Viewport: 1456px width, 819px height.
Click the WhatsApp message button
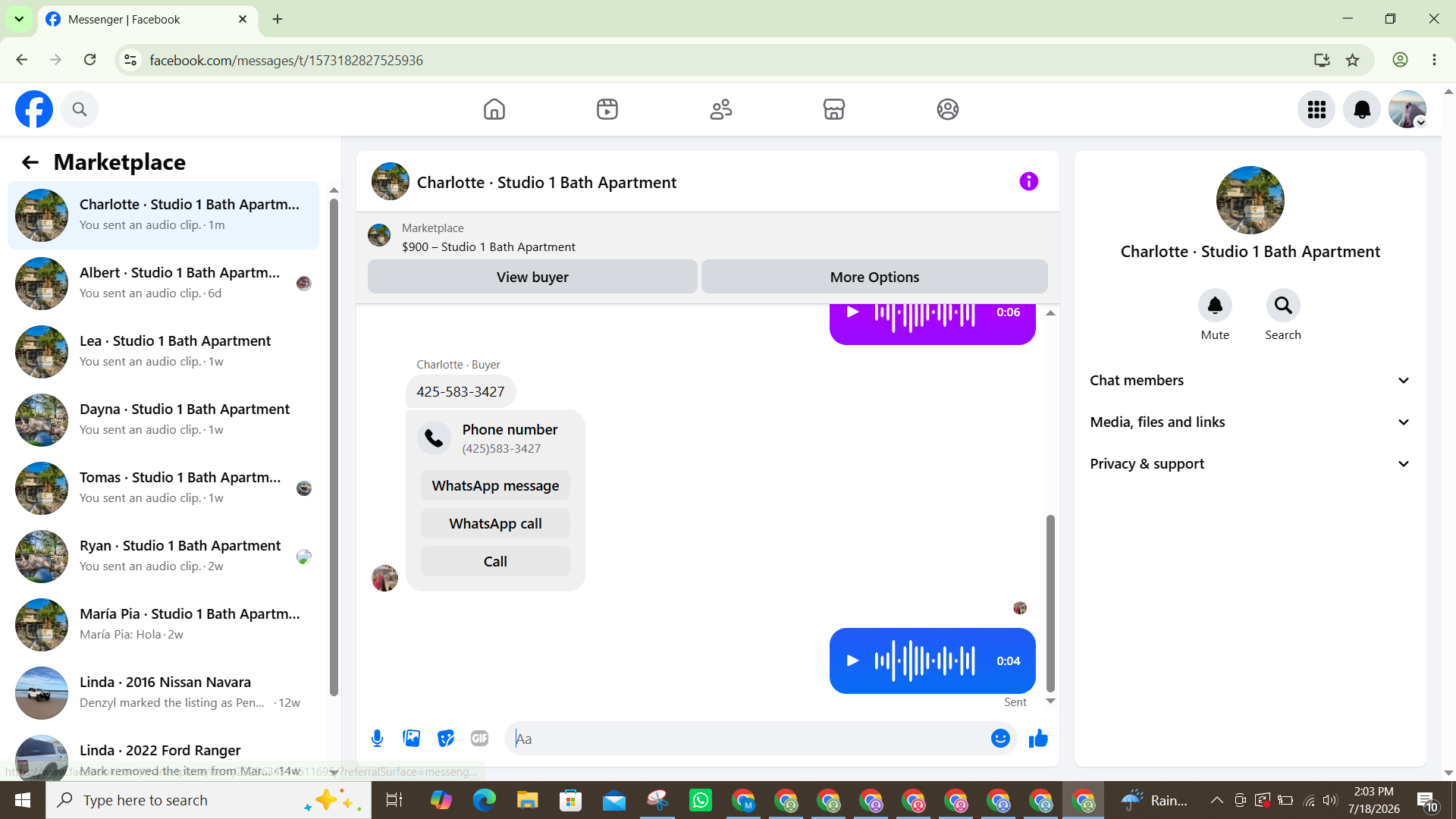pos(495,485)
